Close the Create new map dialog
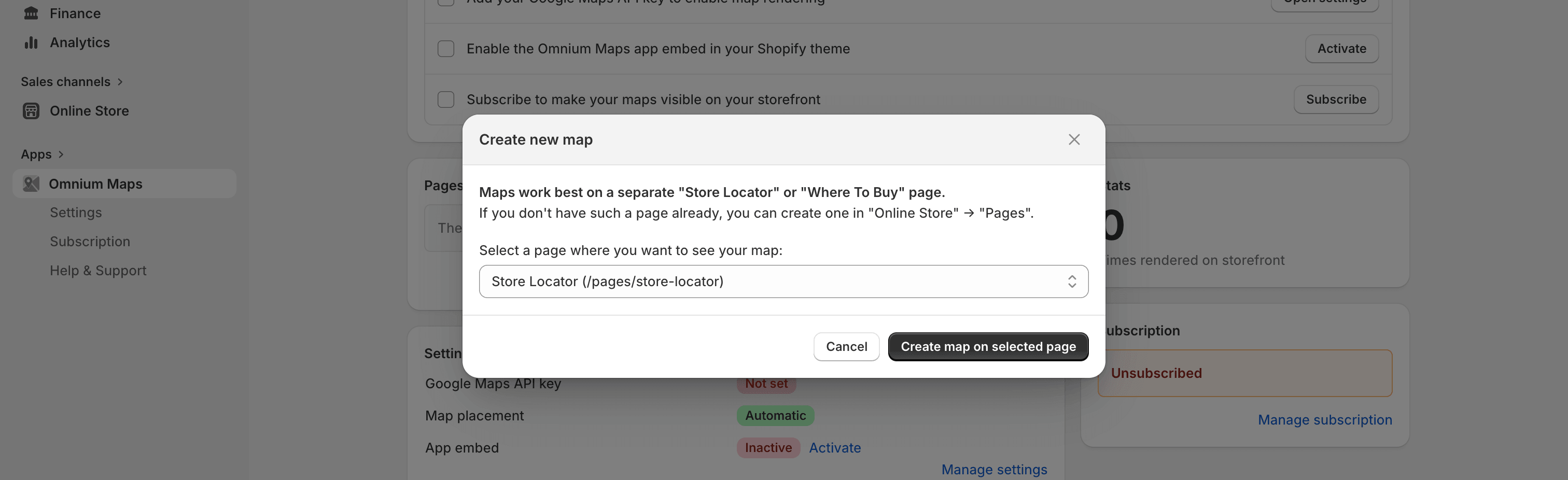 1074,139
